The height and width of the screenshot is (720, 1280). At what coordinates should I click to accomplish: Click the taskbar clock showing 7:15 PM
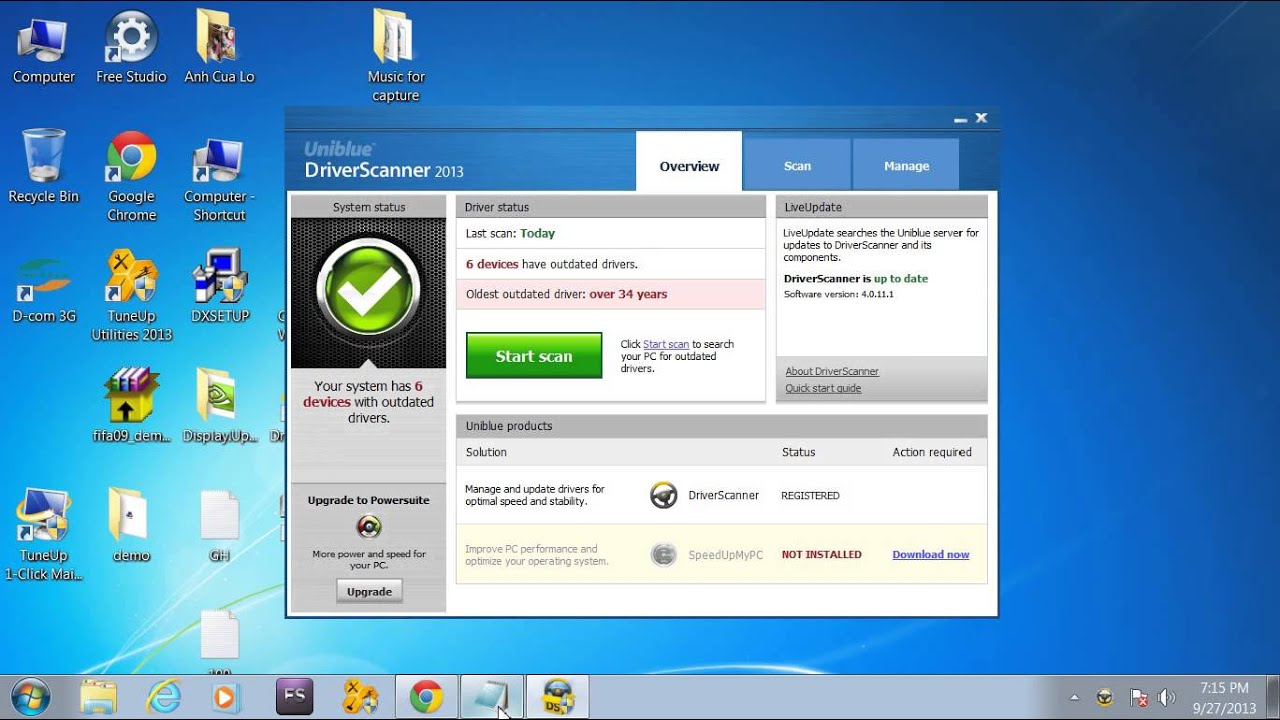1225,697
